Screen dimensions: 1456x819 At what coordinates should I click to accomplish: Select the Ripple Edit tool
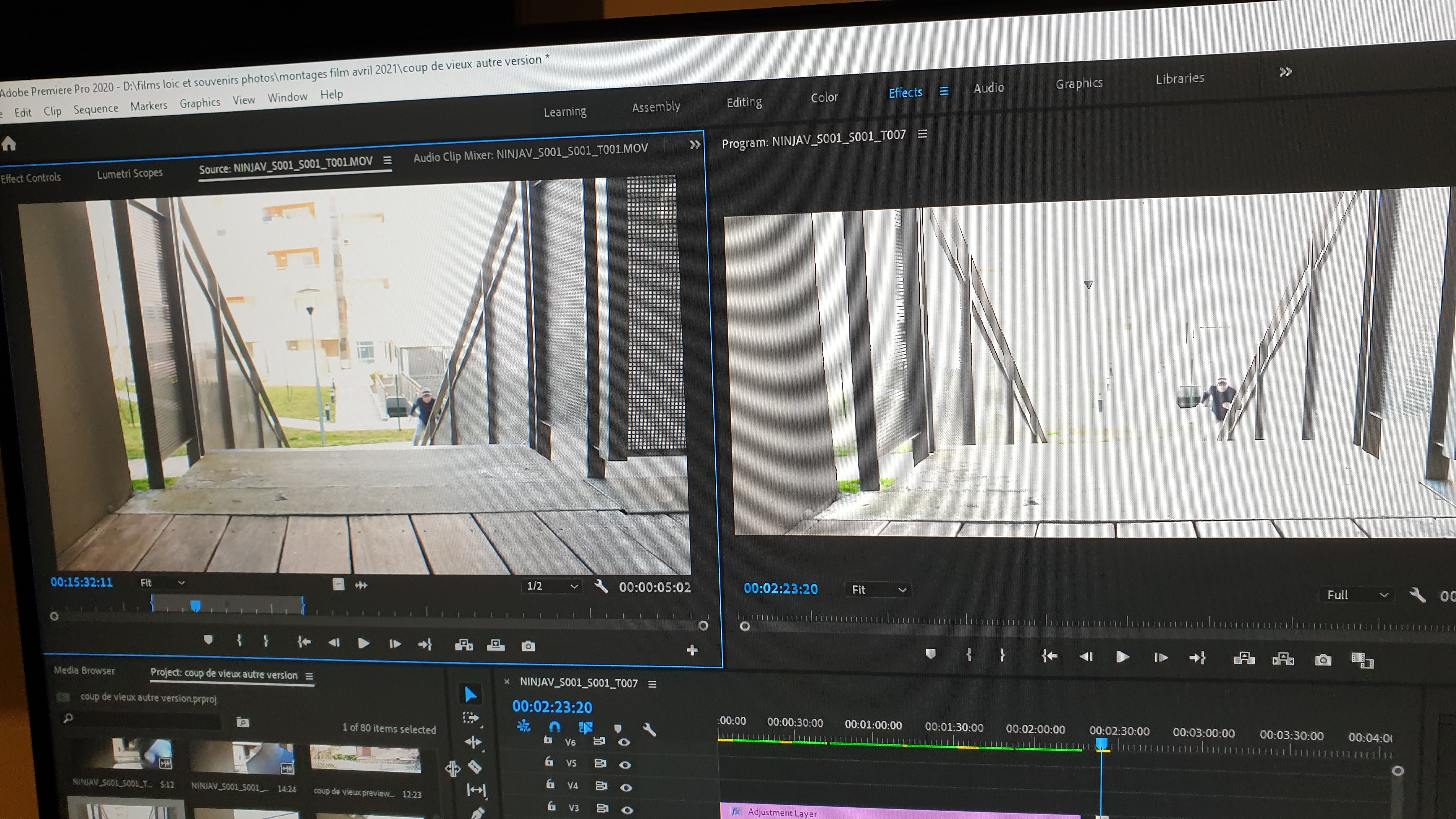[473, 742]
